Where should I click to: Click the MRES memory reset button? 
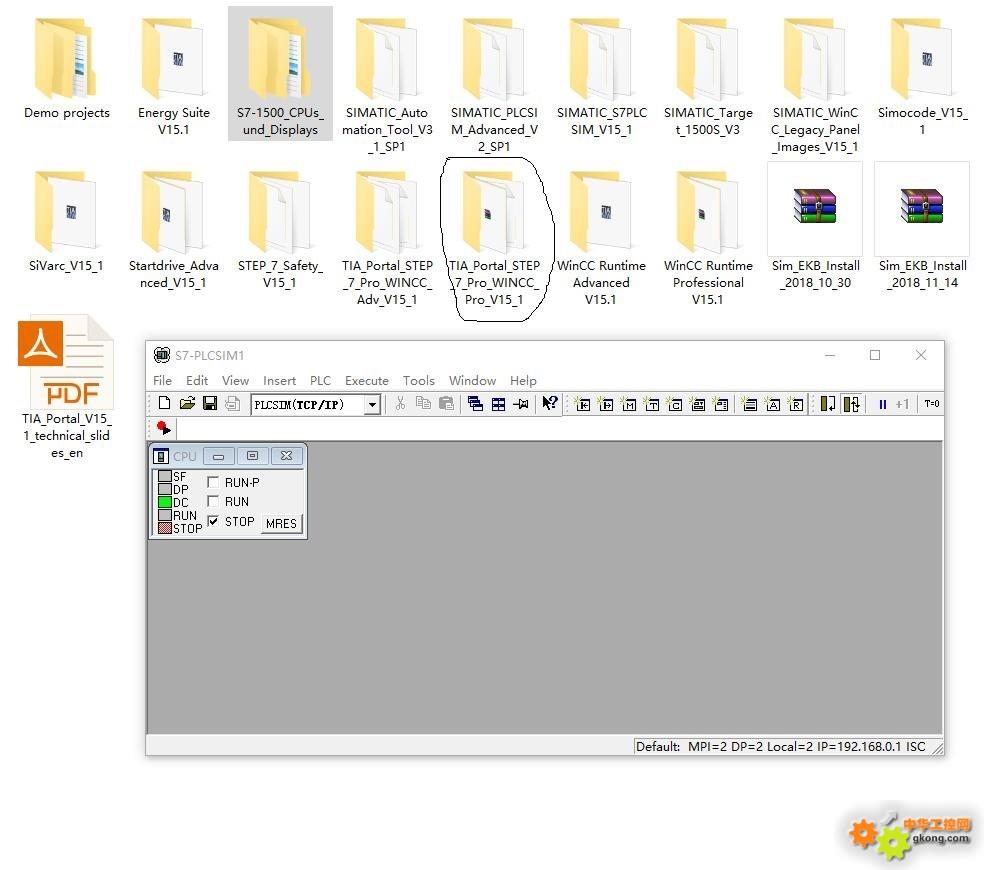[281, 524]
